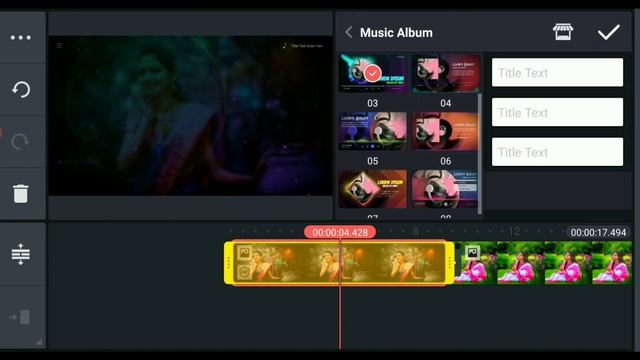Grab the right yellow trim handle

pyautogui.click(x=450, y=262)
